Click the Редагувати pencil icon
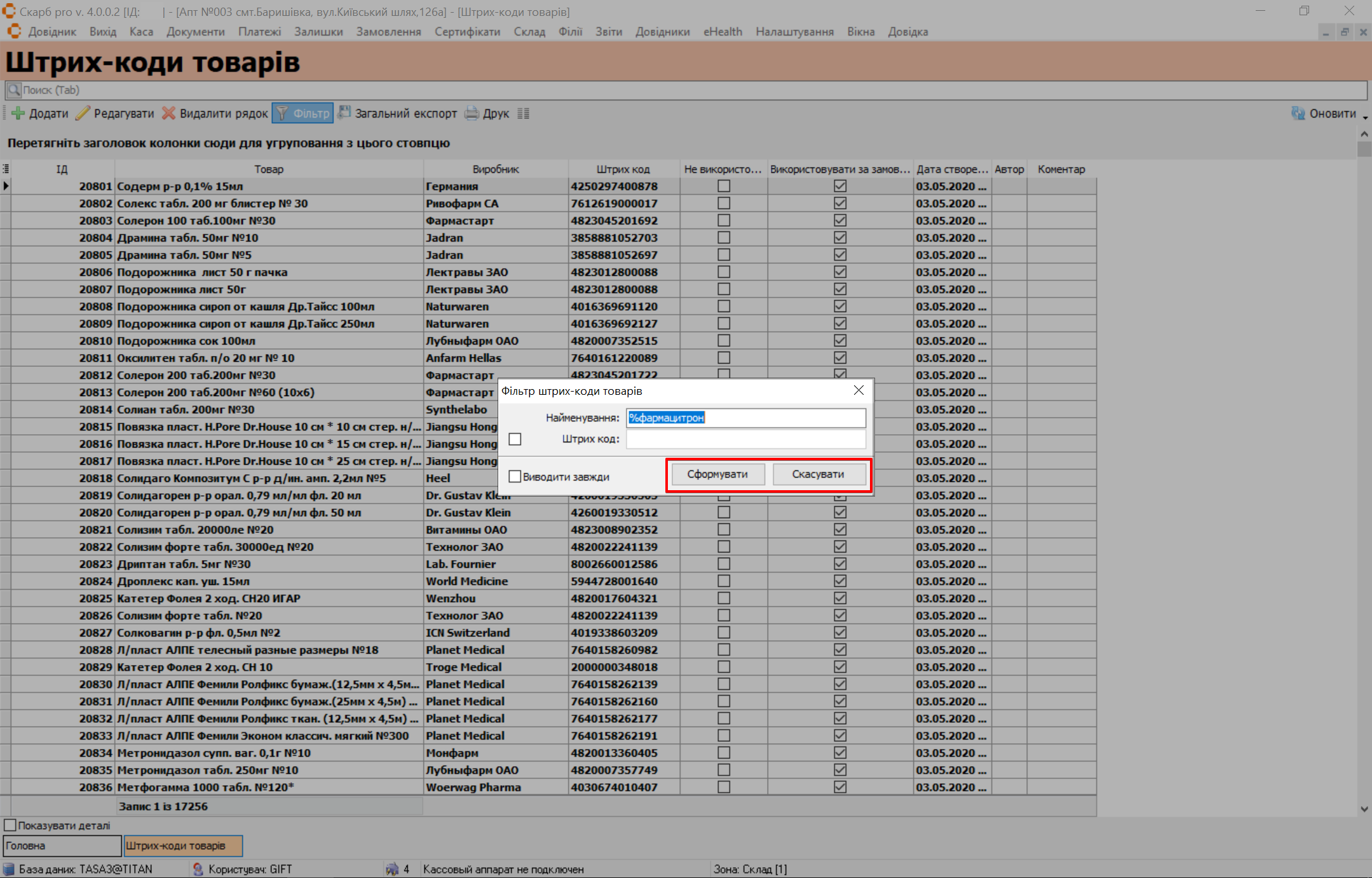1372x878 pixels. pos(83,113)
